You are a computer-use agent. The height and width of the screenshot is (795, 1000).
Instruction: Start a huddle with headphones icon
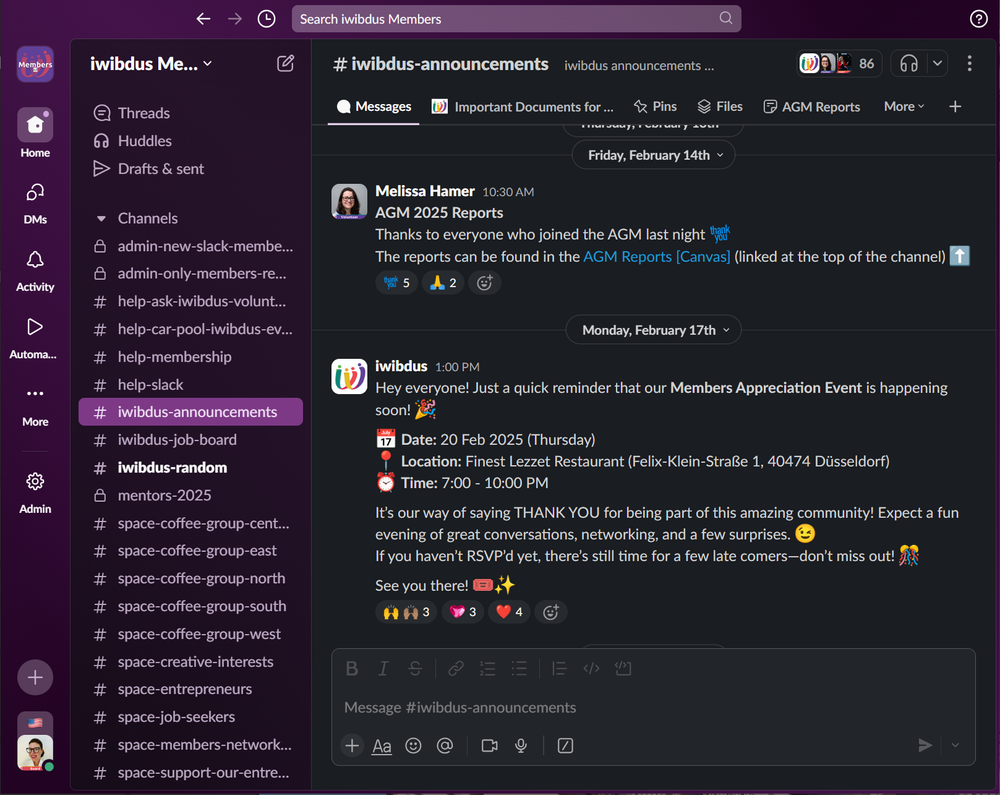click(909, 64)
